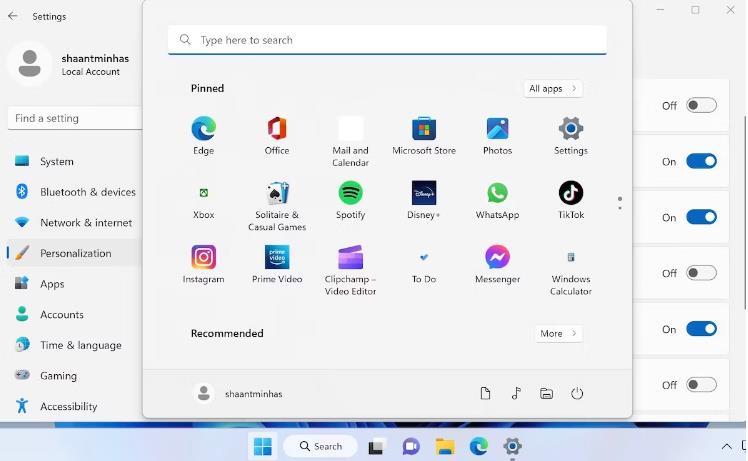Turn on the last toggle in Settings
The width and height of the screenshot is (748, 461).
point(701,385)
